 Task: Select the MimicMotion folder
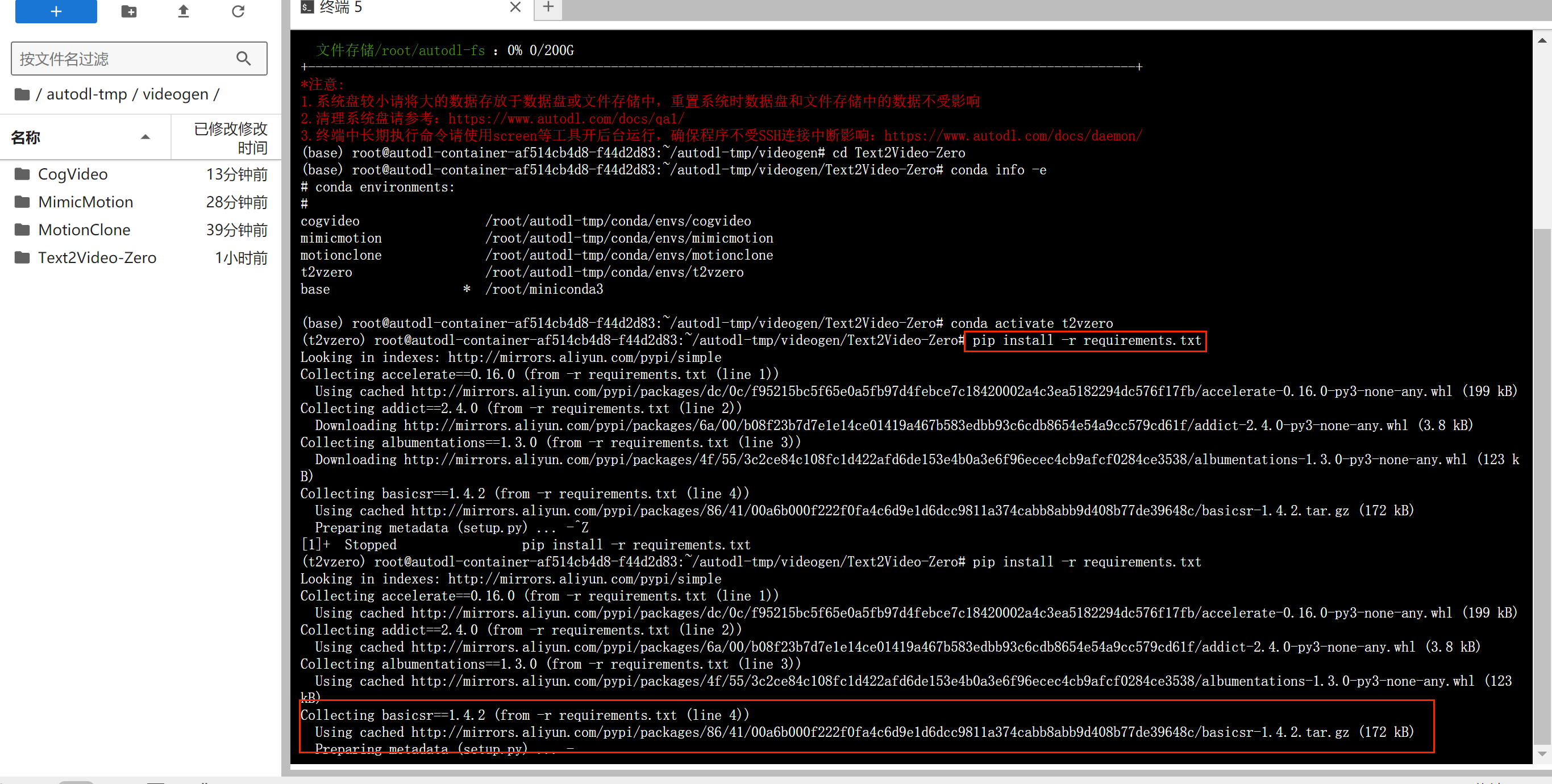coord(86,202)
